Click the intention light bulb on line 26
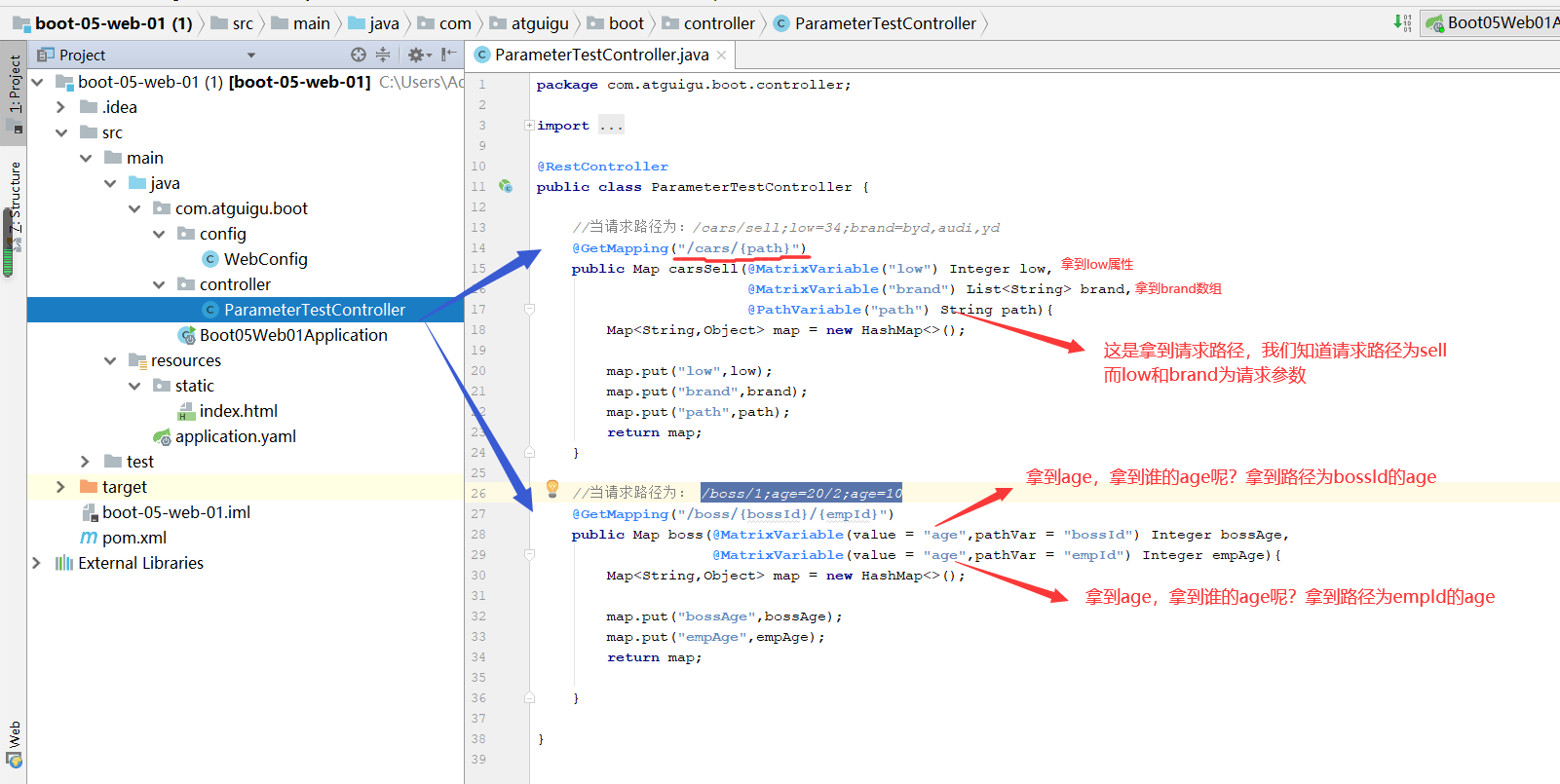 click(552, 488)
